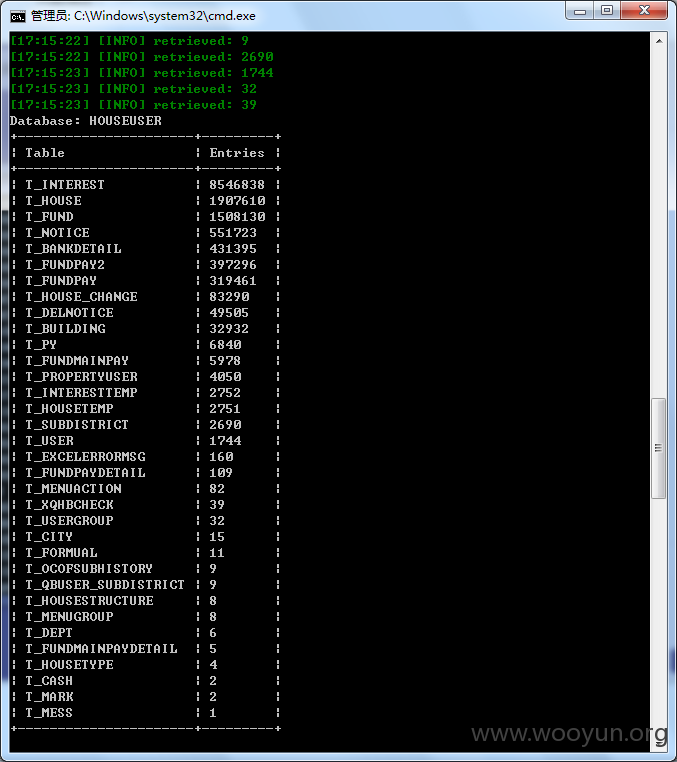
Task: Close the cmd.exe window
Action: pos(644,11)
